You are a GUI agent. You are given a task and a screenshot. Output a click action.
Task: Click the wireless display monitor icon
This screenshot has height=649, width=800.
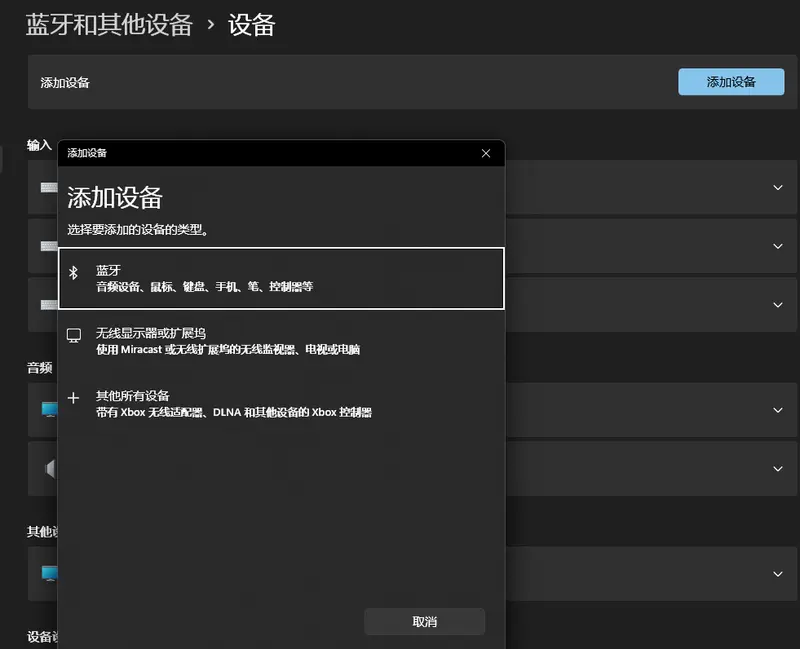coord(74,336)
